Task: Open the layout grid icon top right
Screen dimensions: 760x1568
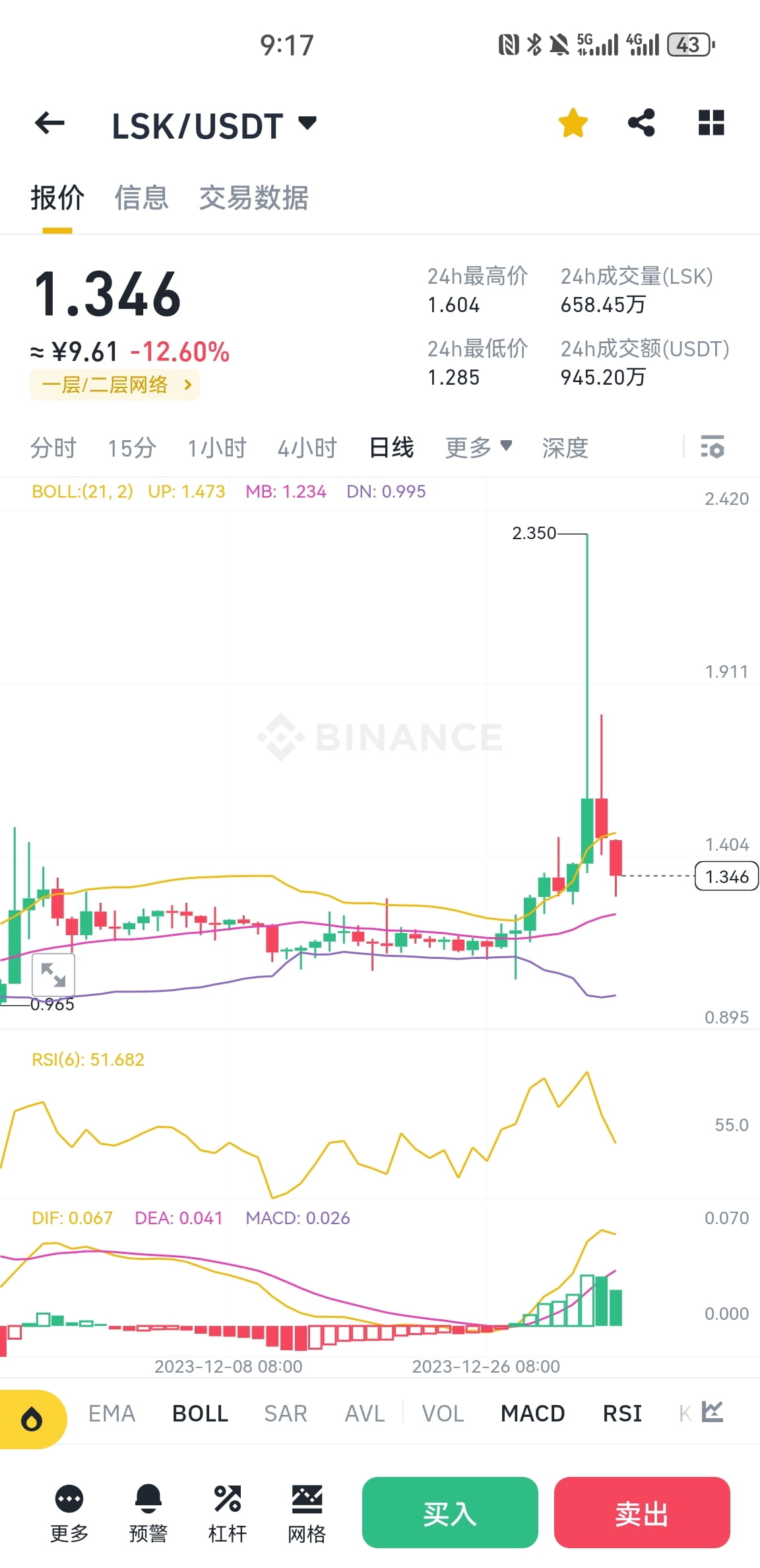Action: pos(711,123)
